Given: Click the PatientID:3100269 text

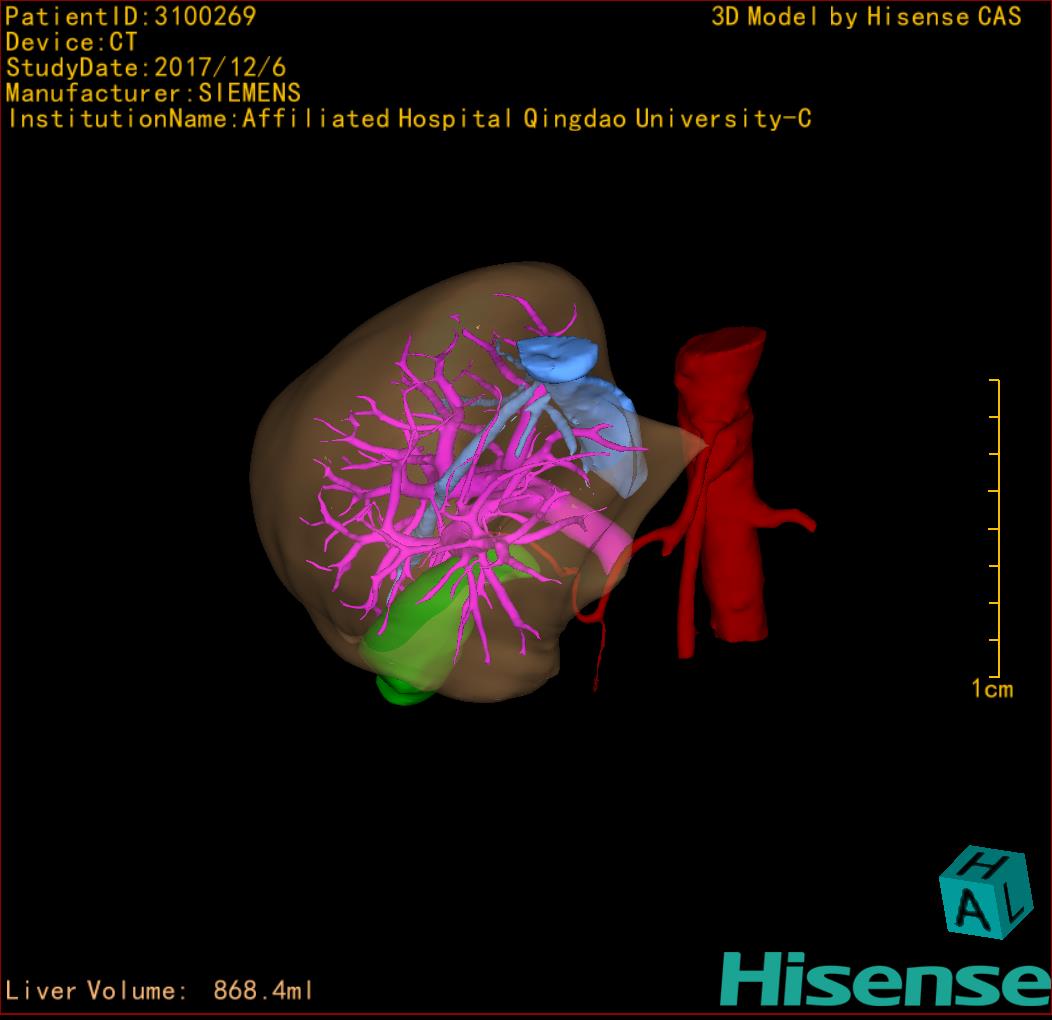Looking at the screenshot, I should [131, 16].
